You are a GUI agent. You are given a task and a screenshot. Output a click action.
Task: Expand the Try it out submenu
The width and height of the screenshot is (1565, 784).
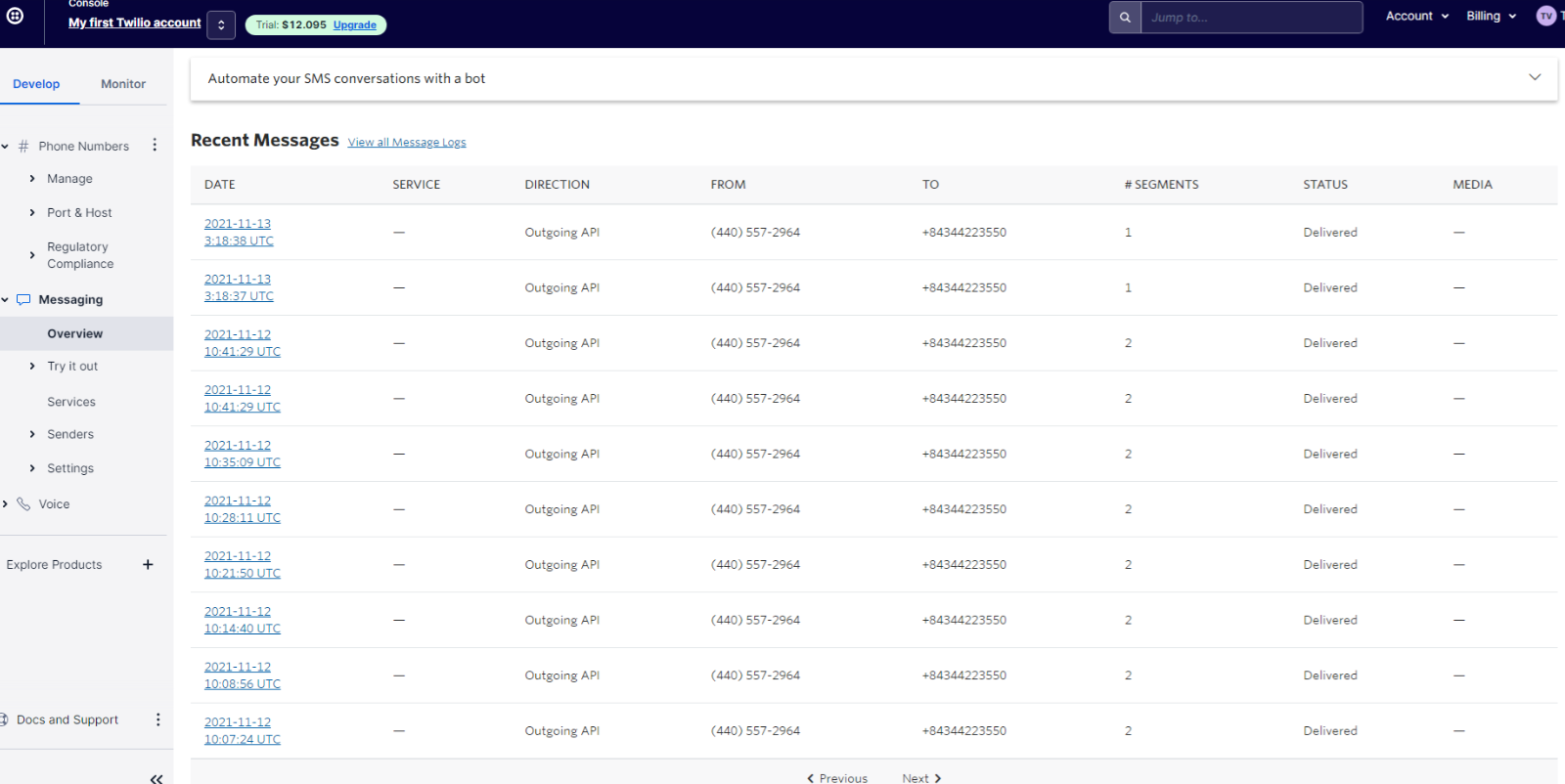click(32, 366)
